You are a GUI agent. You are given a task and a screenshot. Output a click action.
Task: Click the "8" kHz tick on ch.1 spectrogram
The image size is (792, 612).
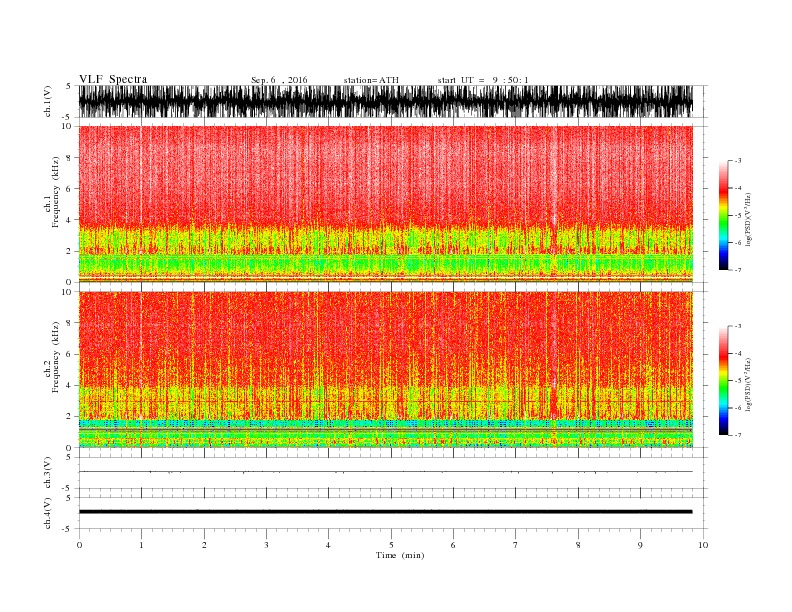coord(69,158)
